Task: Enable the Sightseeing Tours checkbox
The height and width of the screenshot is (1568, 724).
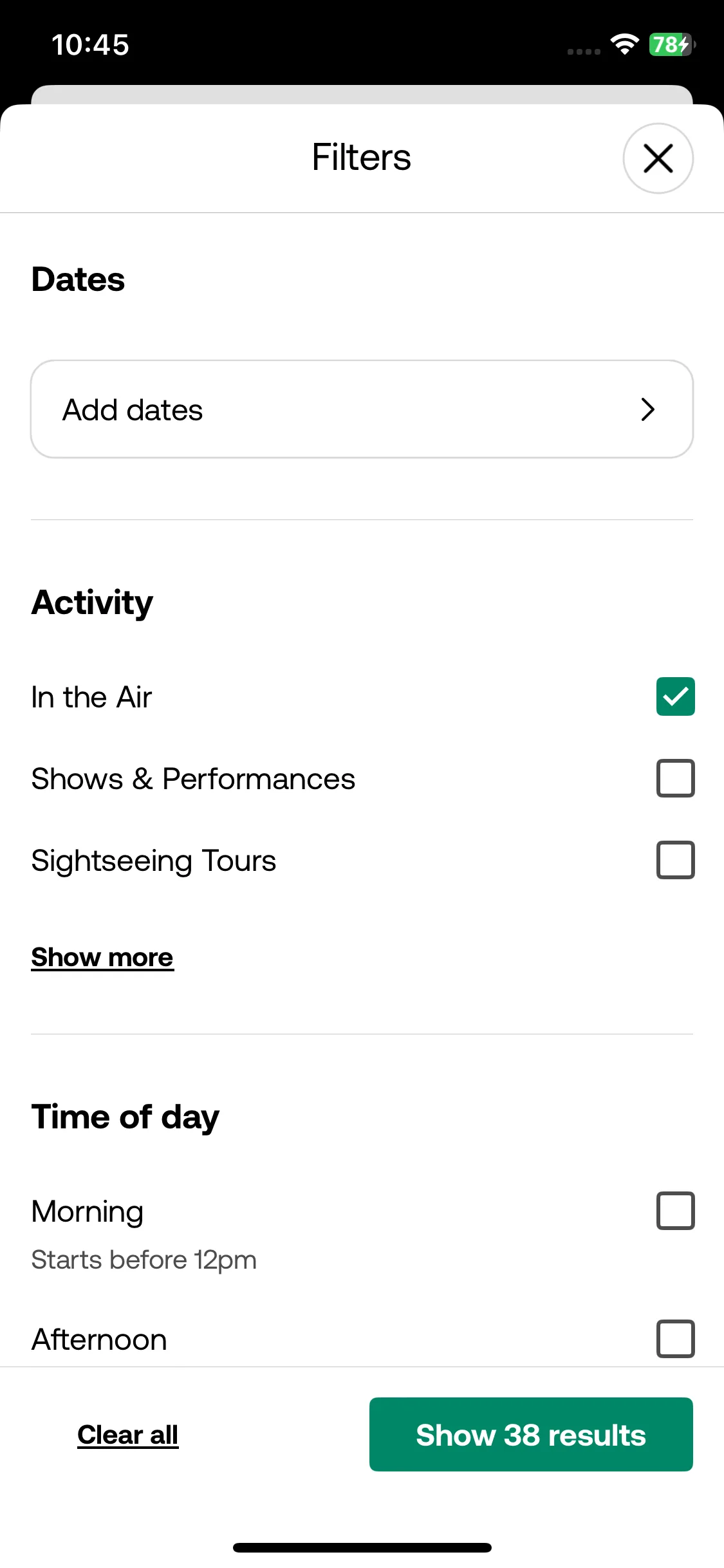Action: tap(675, 860)
